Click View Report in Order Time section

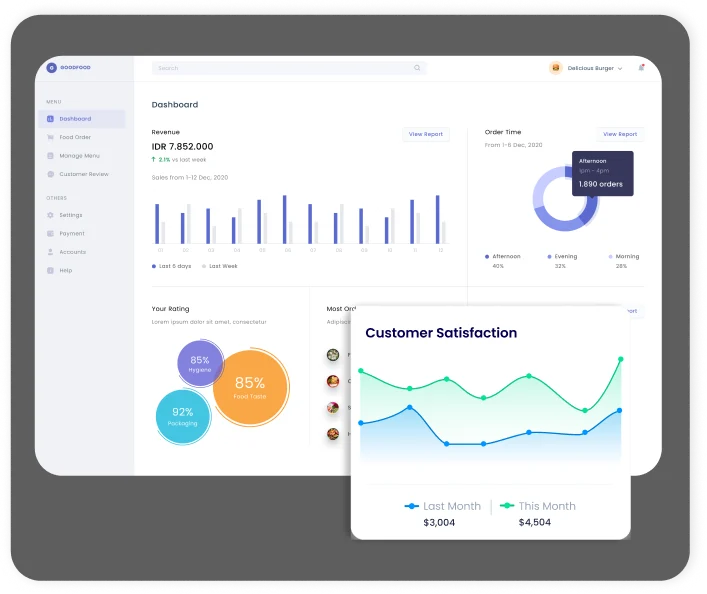pyautogui.click(x=620, y=134)
